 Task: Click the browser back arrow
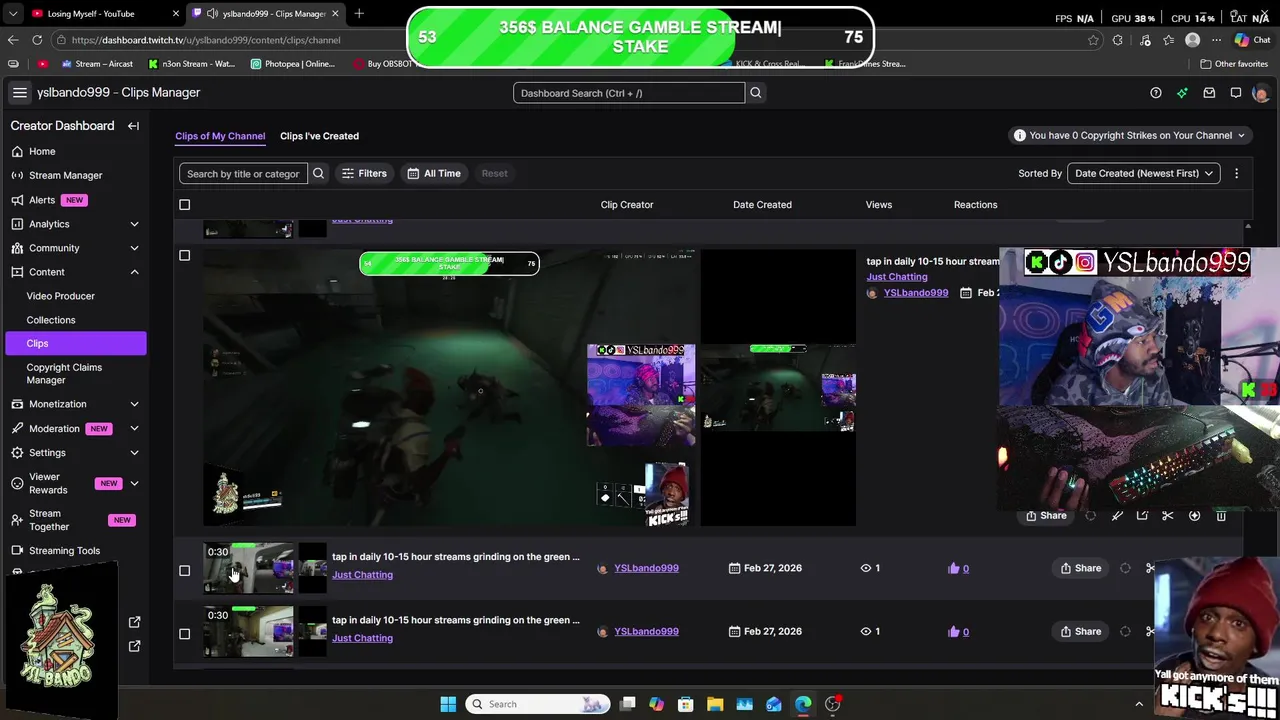(x=13, y=40)
